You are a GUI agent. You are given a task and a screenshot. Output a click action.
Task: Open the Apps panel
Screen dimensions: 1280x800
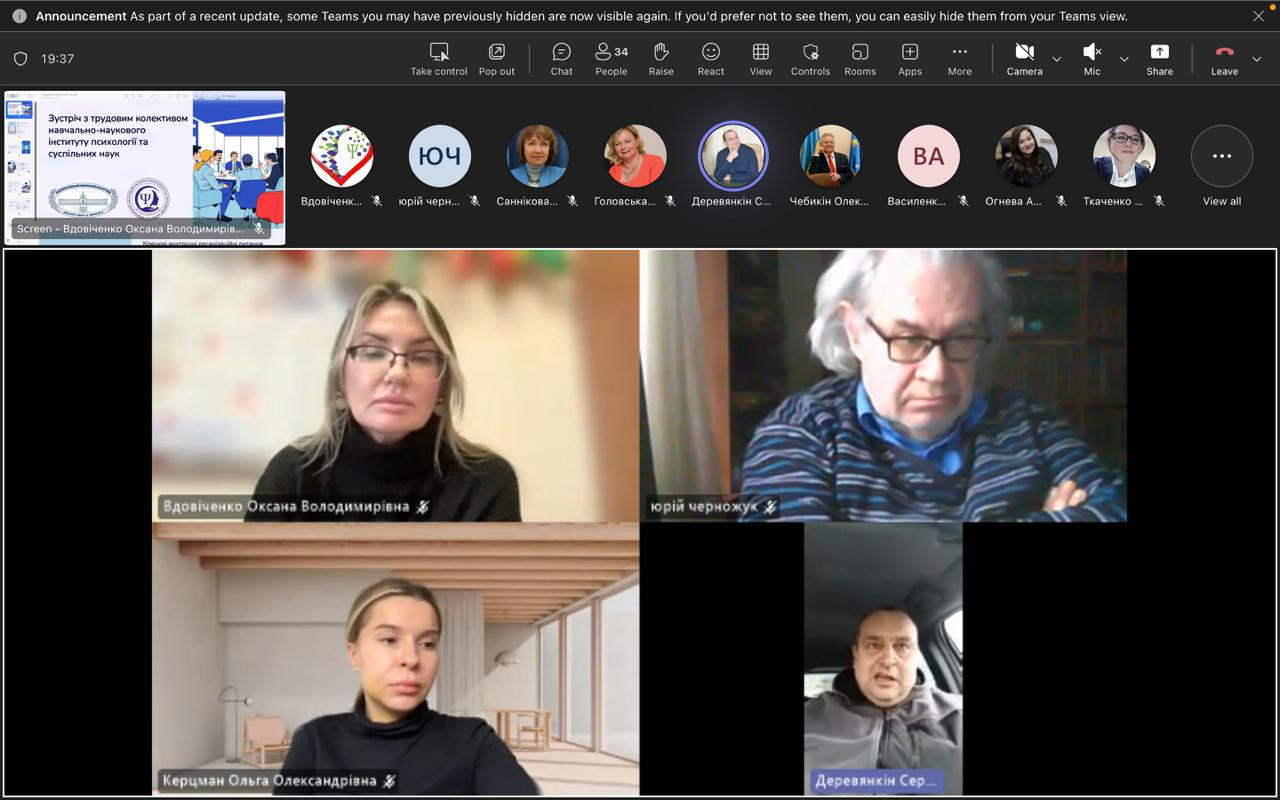point(910,59)
